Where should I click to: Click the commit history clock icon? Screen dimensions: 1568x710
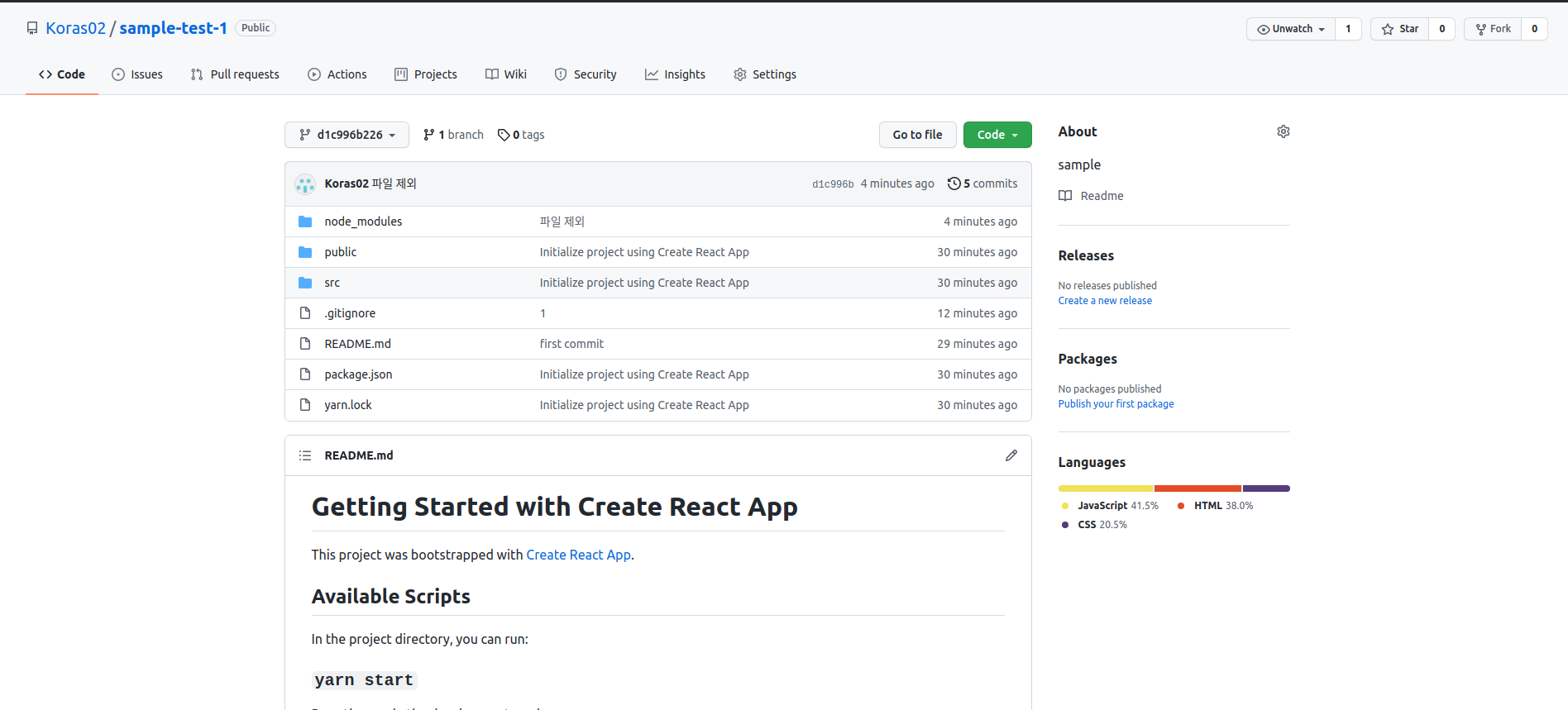[x=954, y=183]
